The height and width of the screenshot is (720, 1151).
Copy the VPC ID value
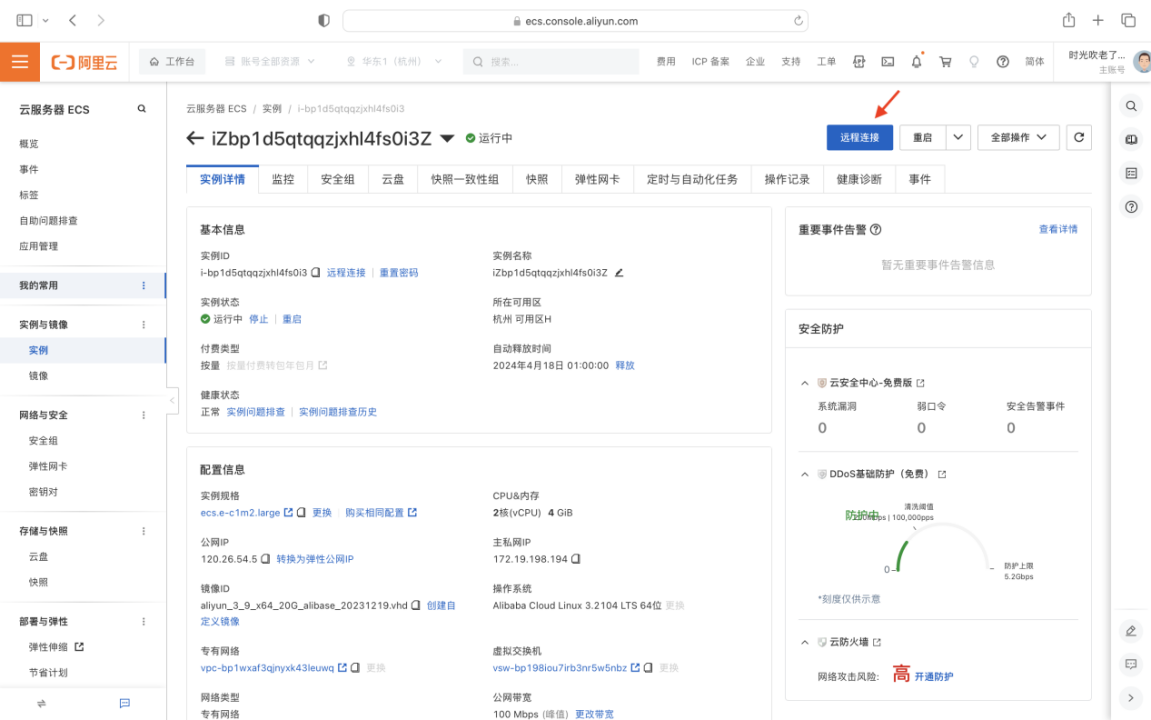pyautogui.click(x=355, y=668)
